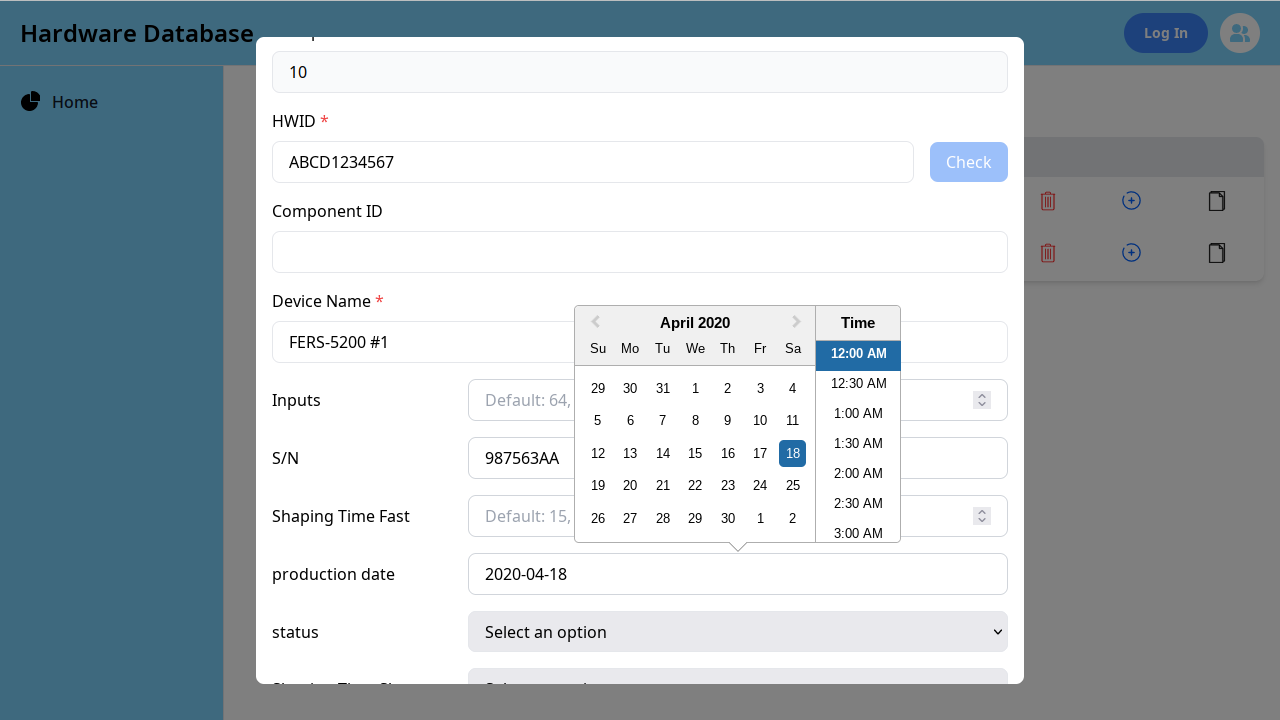Click the first row copy document icon
Screen dimensions: 1280x720
pos(1217,201)
